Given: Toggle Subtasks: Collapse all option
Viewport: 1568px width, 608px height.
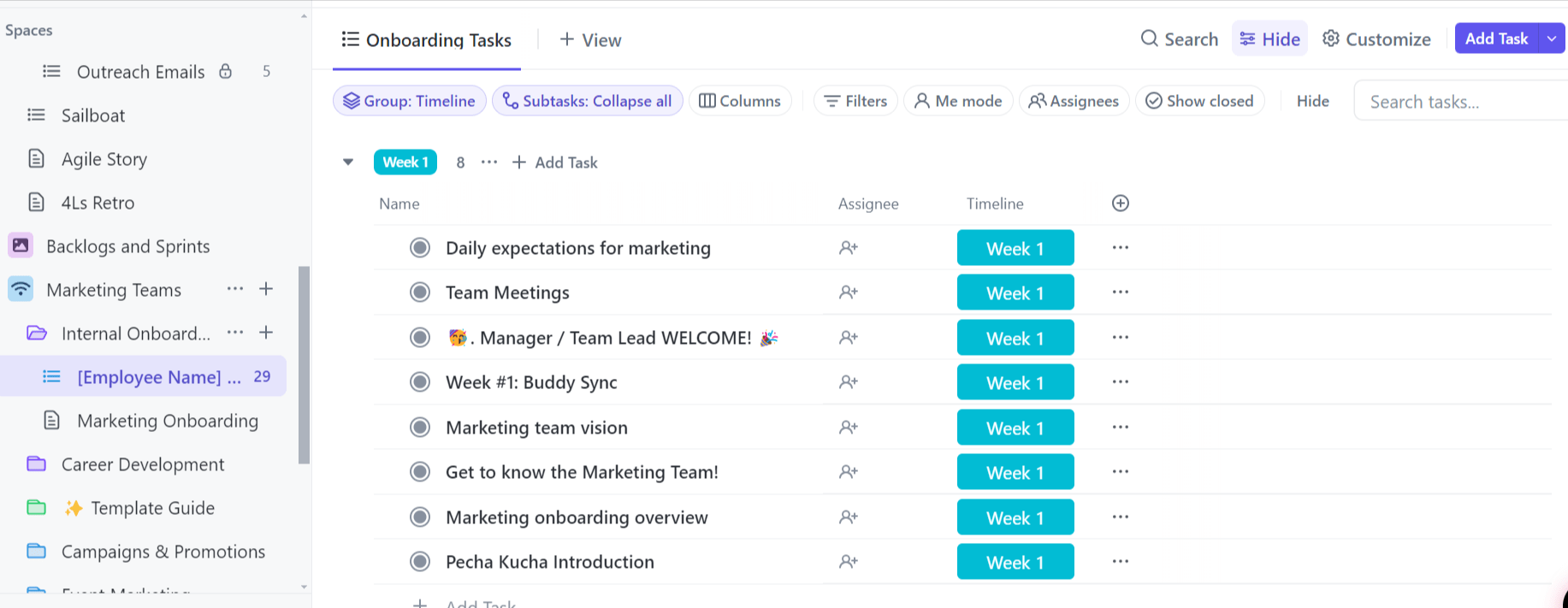Looking at the screenshot, I should pyautogui.click(x=588, y=101).
